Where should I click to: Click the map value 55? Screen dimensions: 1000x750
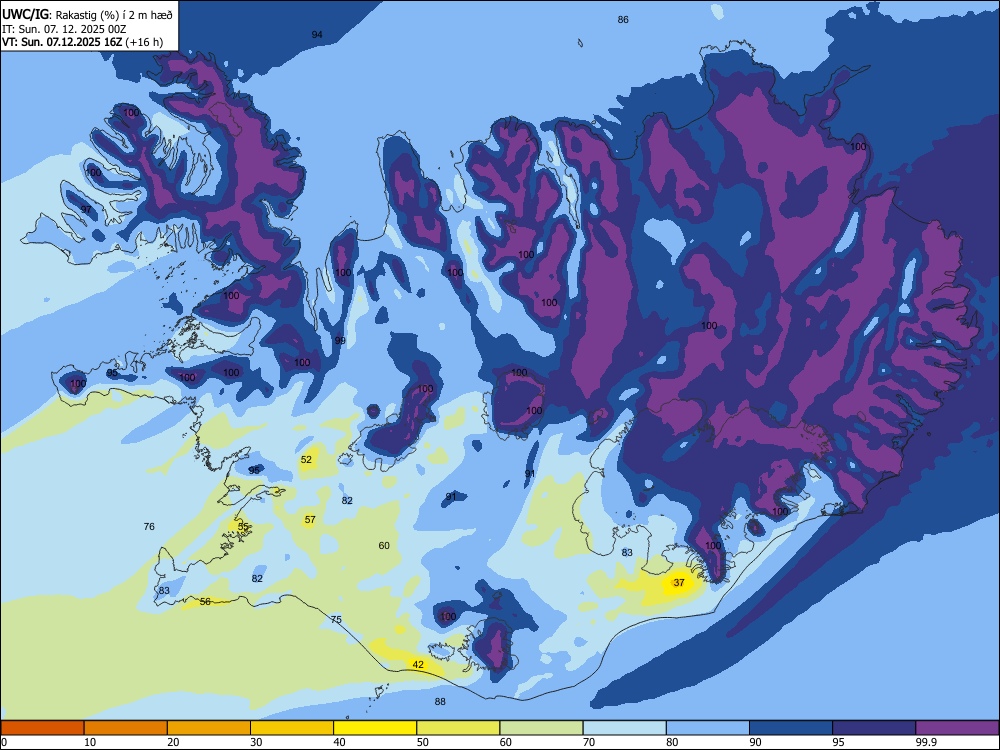tap(243, 527)
